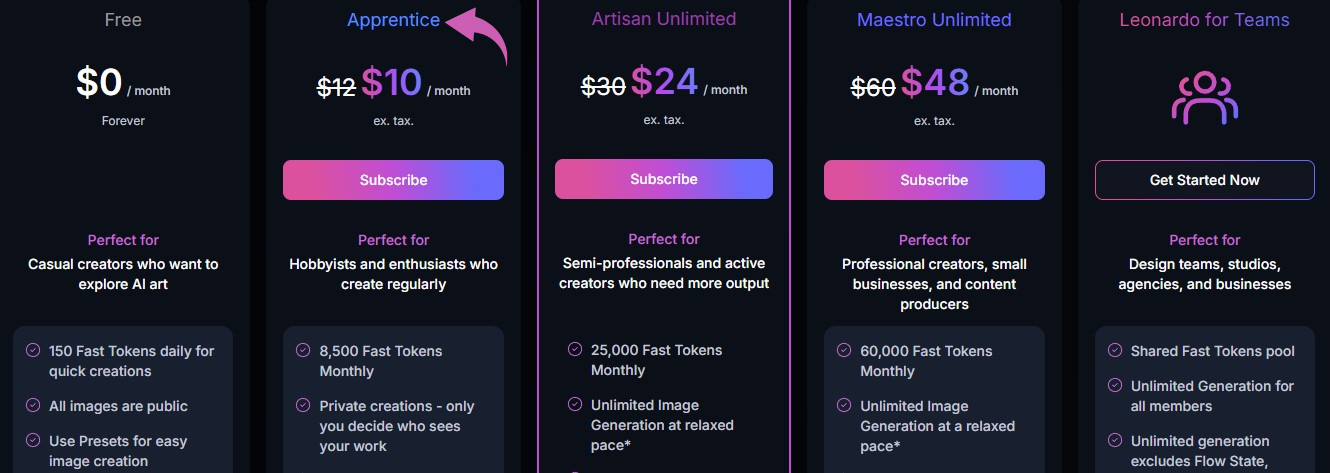Click the Leonardo for Teams people icon
Viewport: 1330px width, 473px height.
pos(1204,97)
